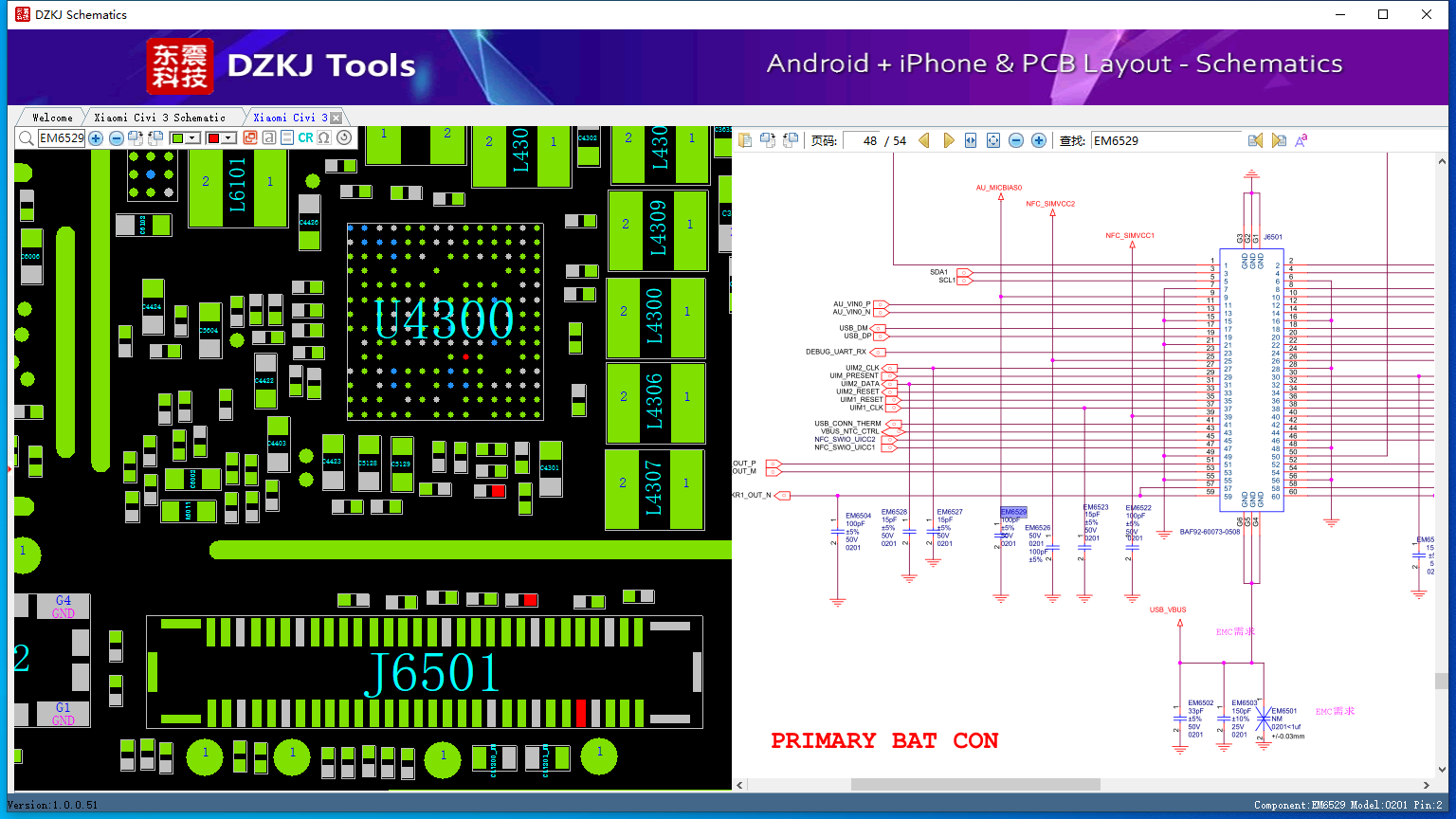Click the Omega symbol icon
This screenshot has height=819, width=1456.
tap(324, 137)
